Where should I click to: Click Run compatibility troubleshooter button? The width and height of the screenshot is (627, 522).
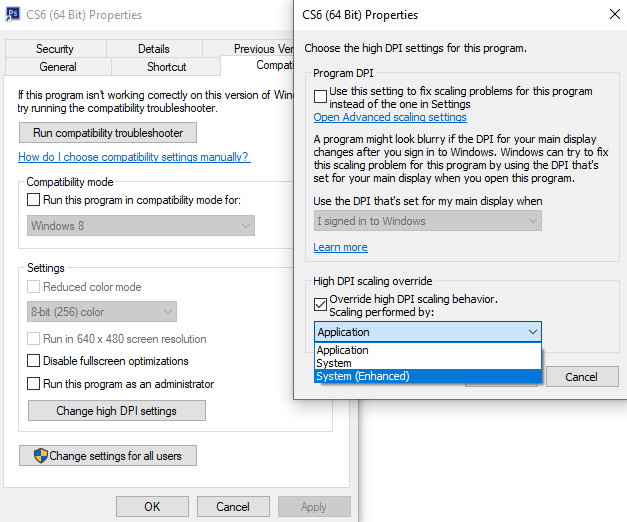pyautogui.click(x=107, y=133)
